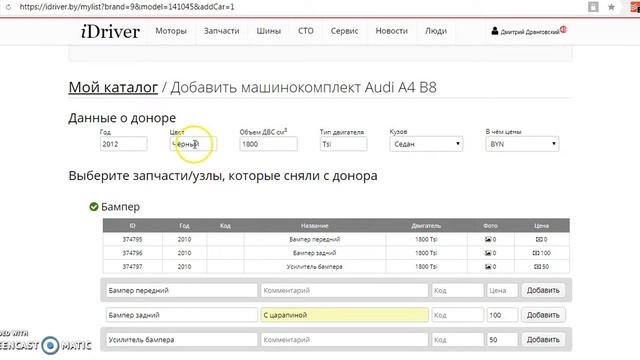Focus price field with value 50
Screen dimensions: 640x360
[502, 340]
